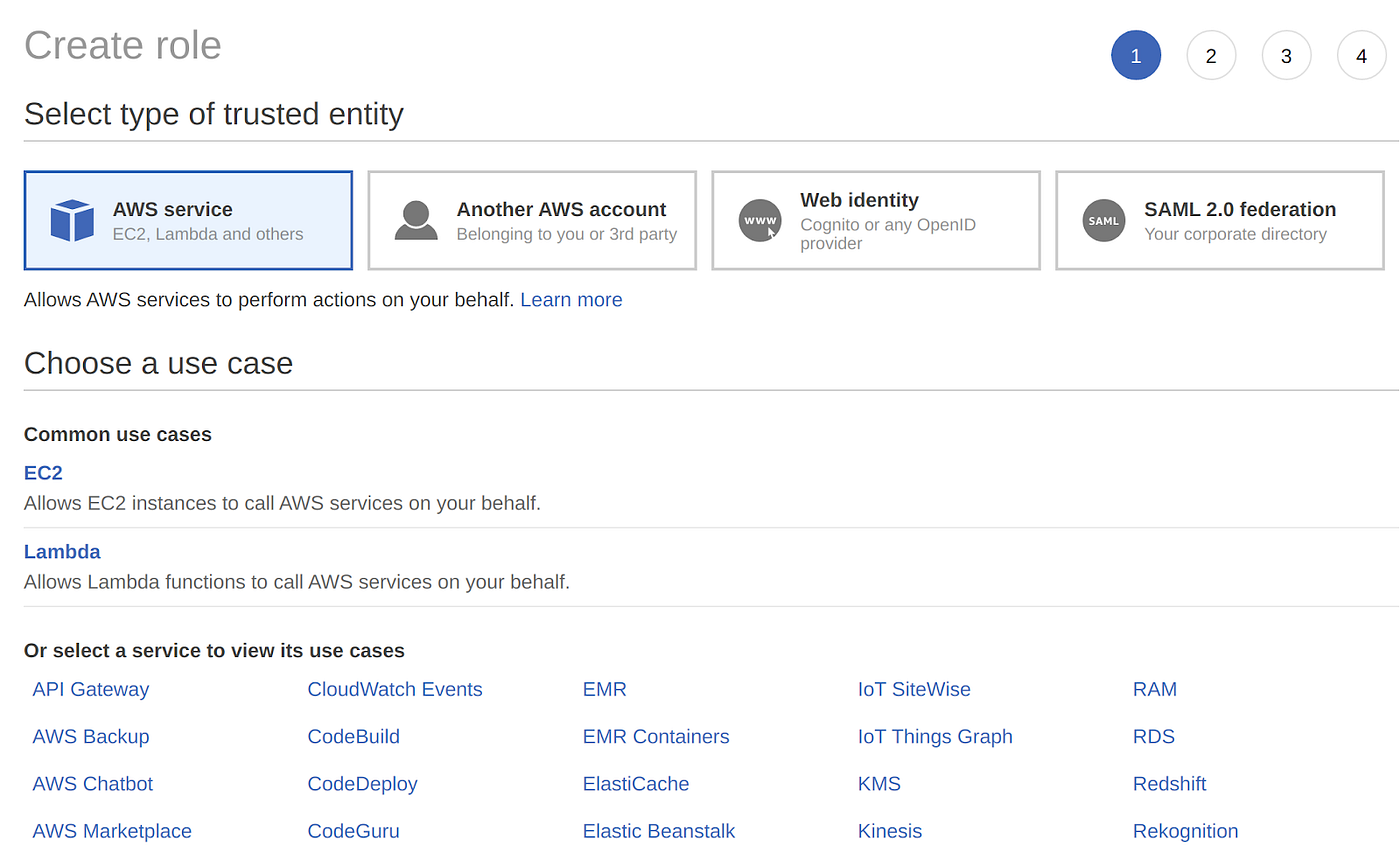Select ElastiCache service
Viewport: 1400px width, 852px height.
coord(636,784)
